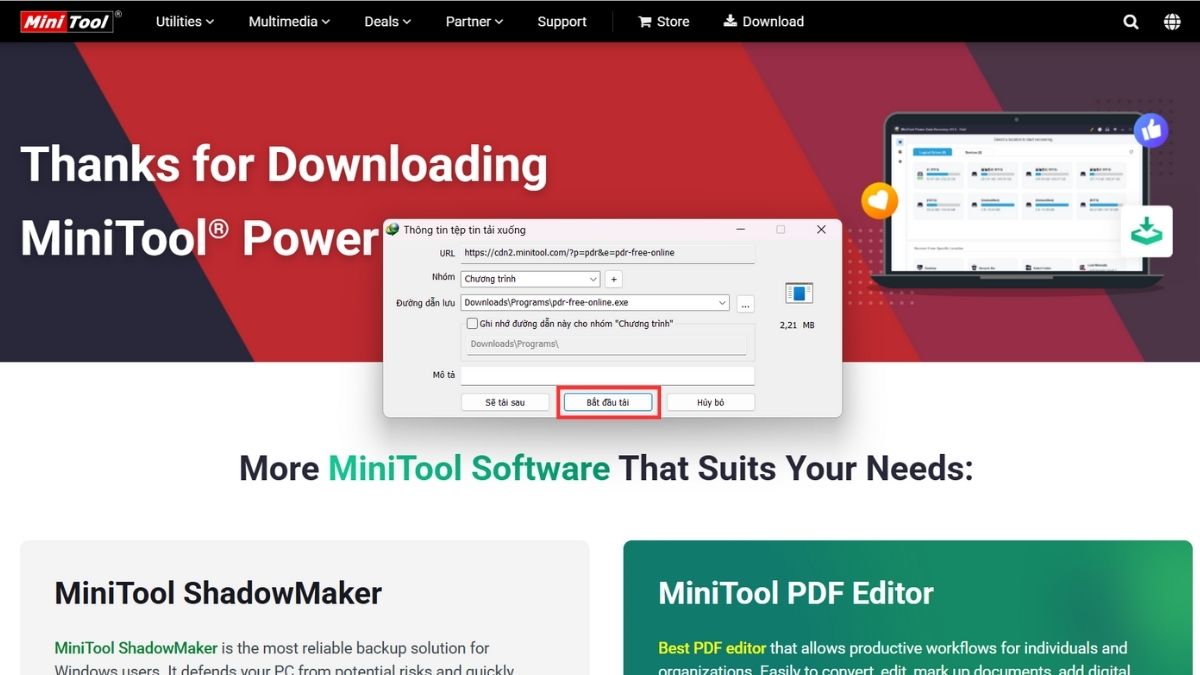The width and height of the screenshot is (1200, 675).
Task: Expand the Deals menu
Action: point(388,21)
